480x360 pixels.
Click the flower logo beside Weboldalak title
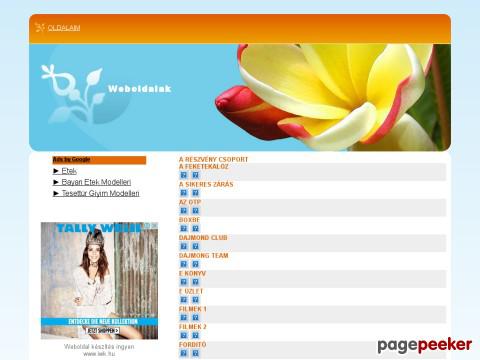[x=72, y=92]
